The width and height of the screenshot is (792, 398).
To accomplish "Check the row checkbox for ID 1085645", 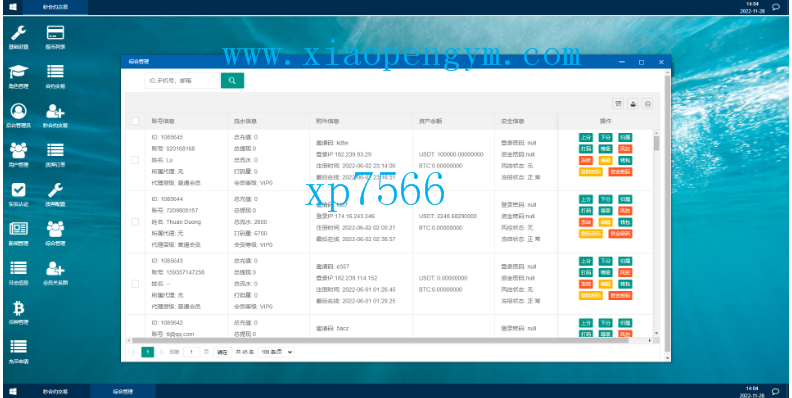I will pyautogui.click(x=135, y=160).
